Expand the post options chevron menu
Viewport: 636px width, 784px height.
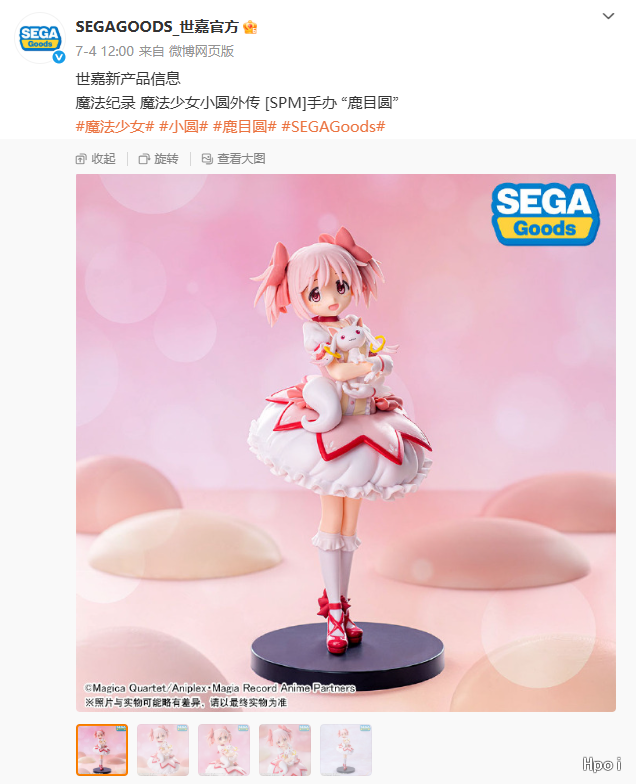point(608,16)
